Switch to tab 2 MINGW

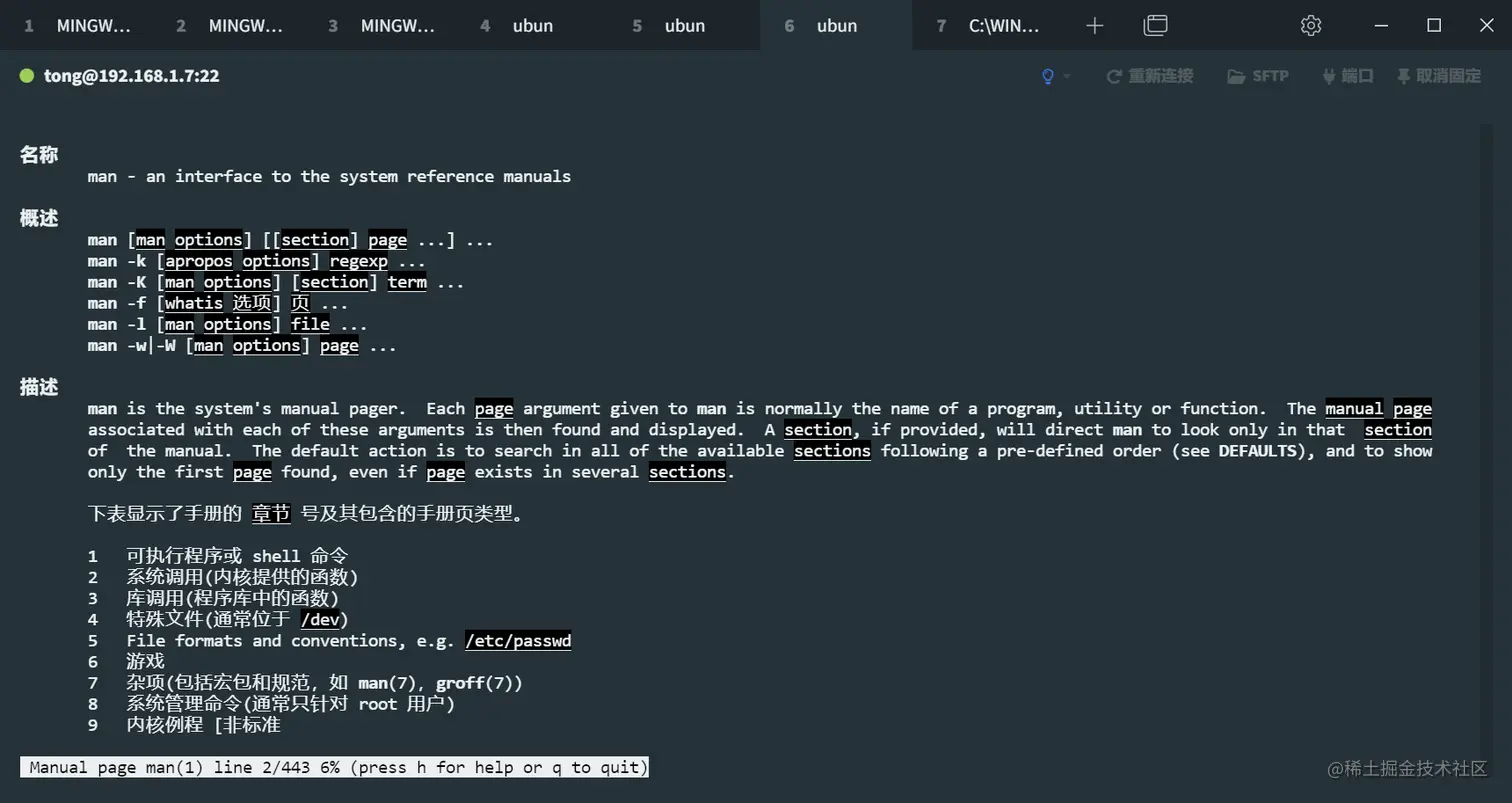228,26
